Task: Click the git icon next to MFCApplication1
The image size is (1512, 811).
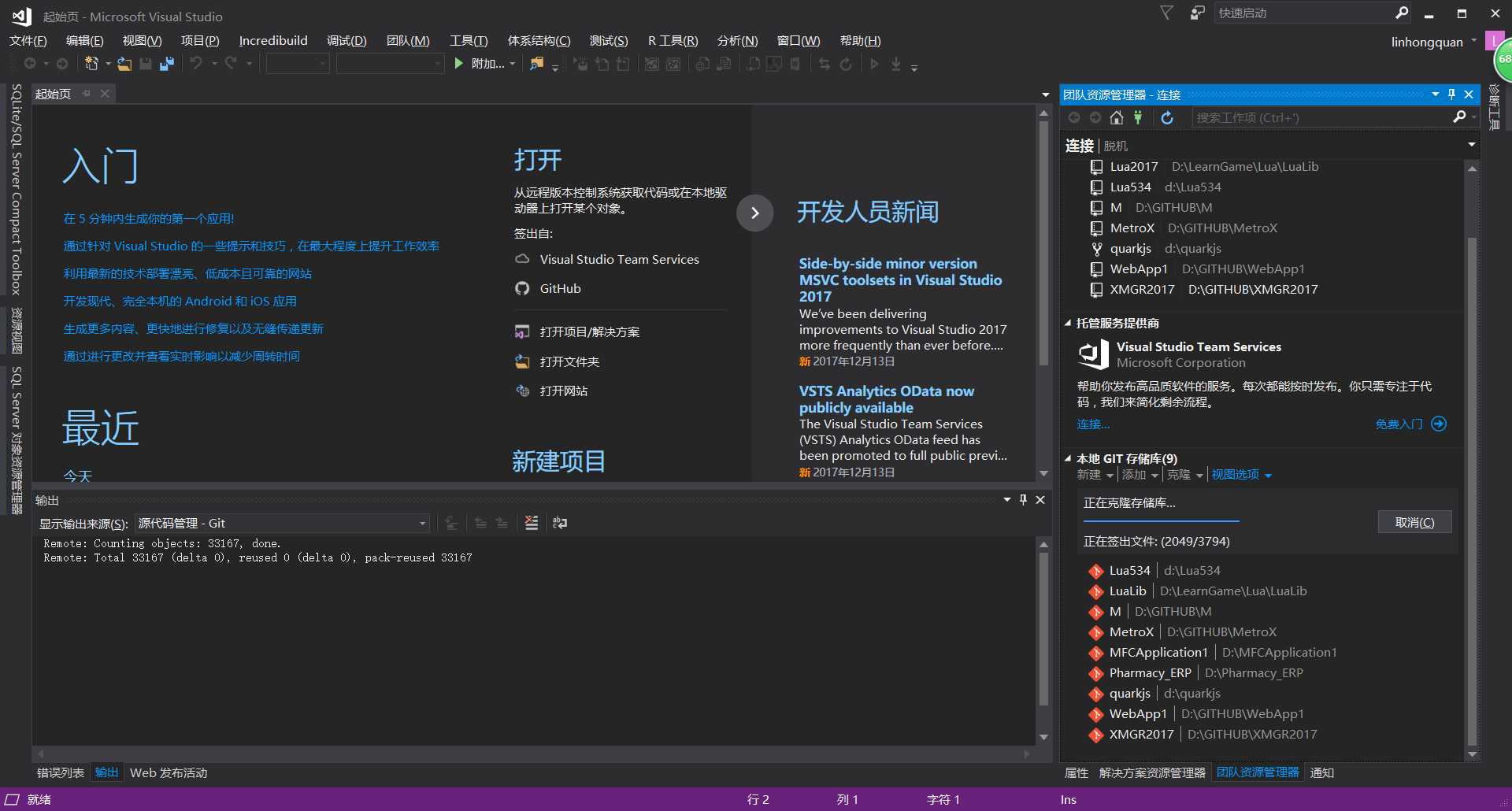Action: pyautogui.click(x=1095, y=653)
